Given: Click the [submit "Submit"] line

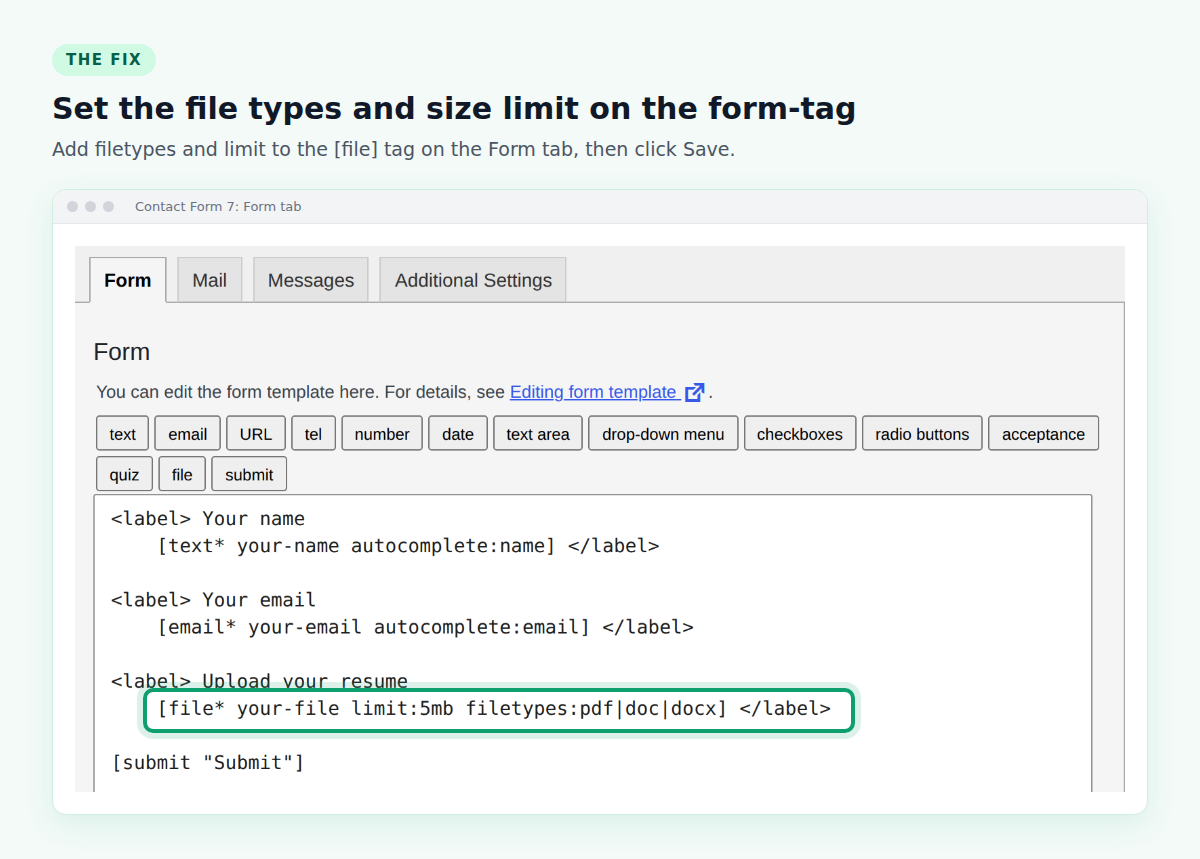Looking at the screenshot, I should (x=208, y=763).
